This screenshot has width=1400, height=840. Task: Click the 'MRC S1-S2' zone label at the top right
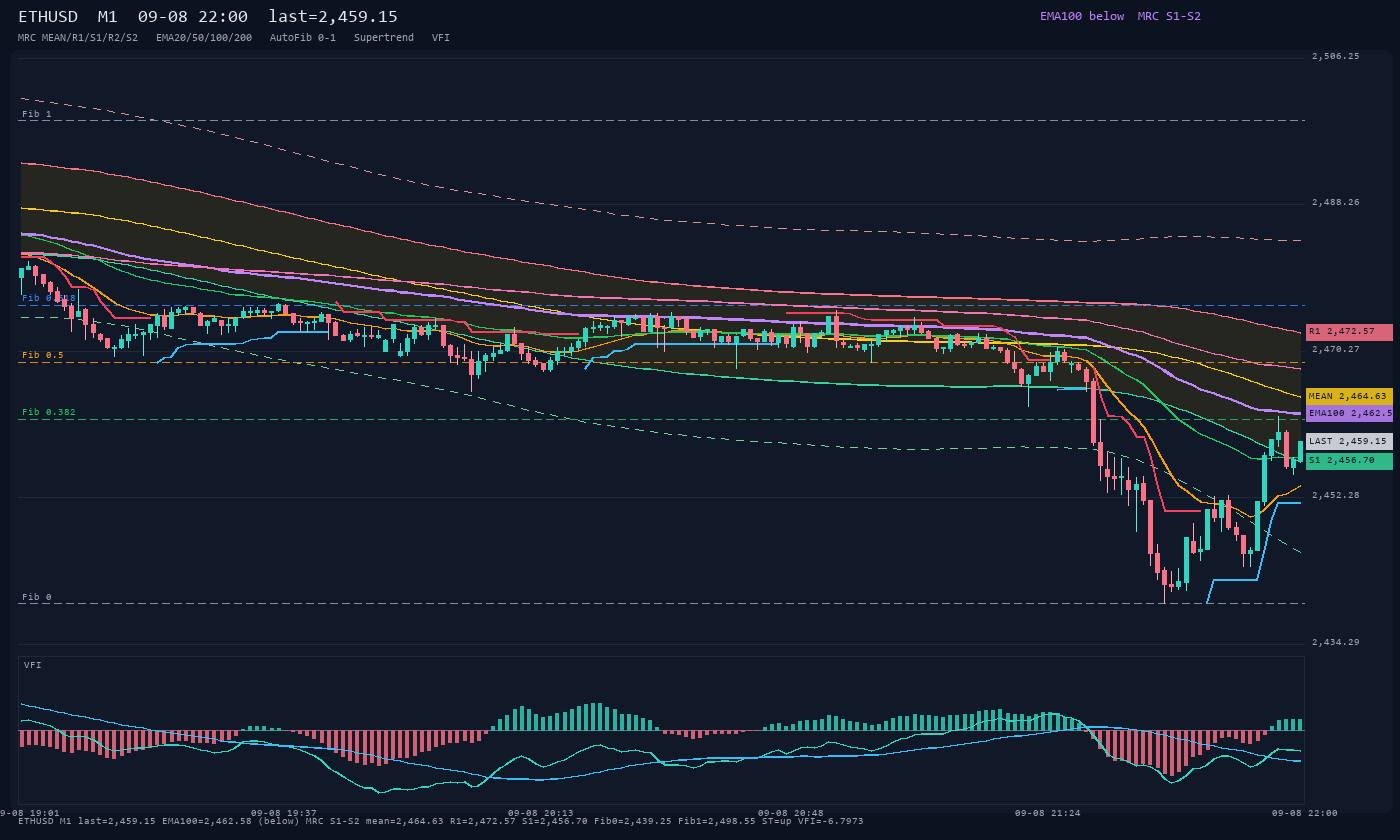pos(1169,16)
